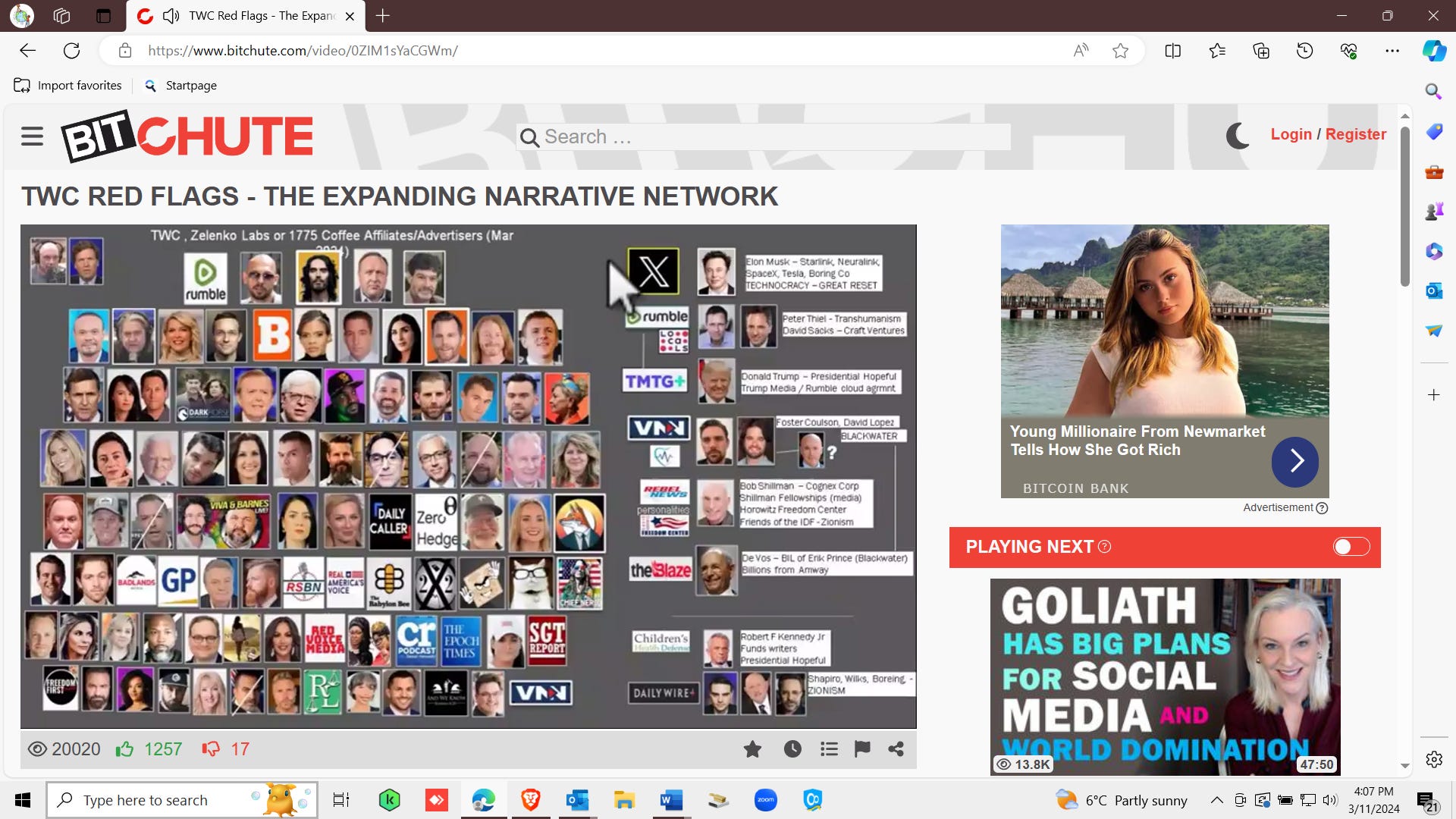Share the video with share icon

coord(896,749)
